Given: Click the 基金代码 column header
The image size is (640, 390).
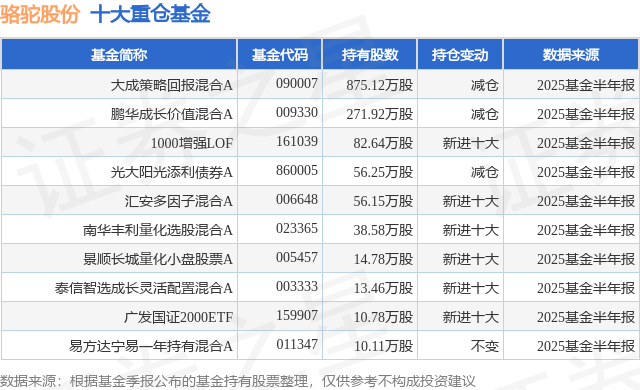Looking at the screenshot, I should (x=280, y=55).
